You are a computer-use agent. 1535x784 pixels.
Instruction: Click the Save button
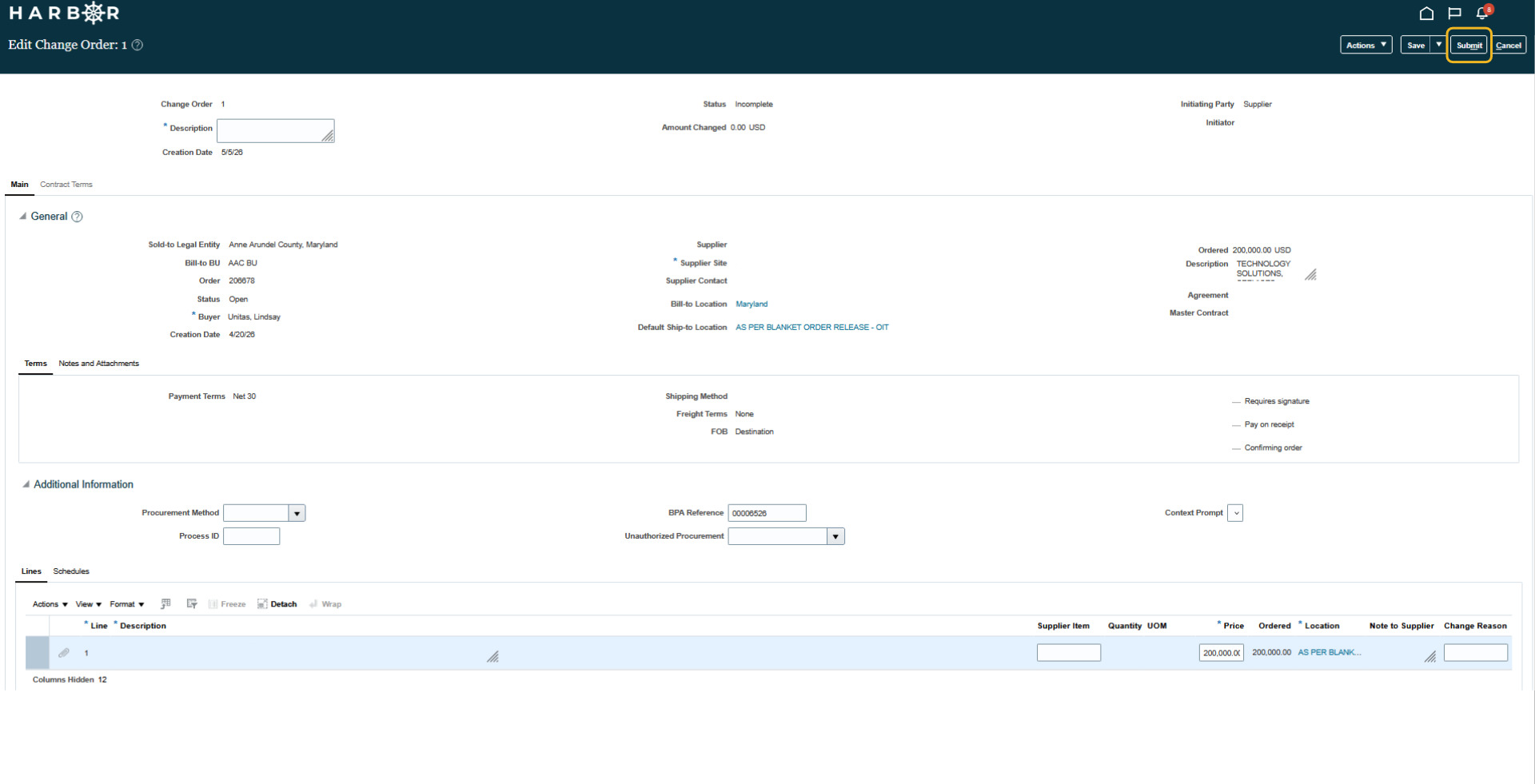1416,45
